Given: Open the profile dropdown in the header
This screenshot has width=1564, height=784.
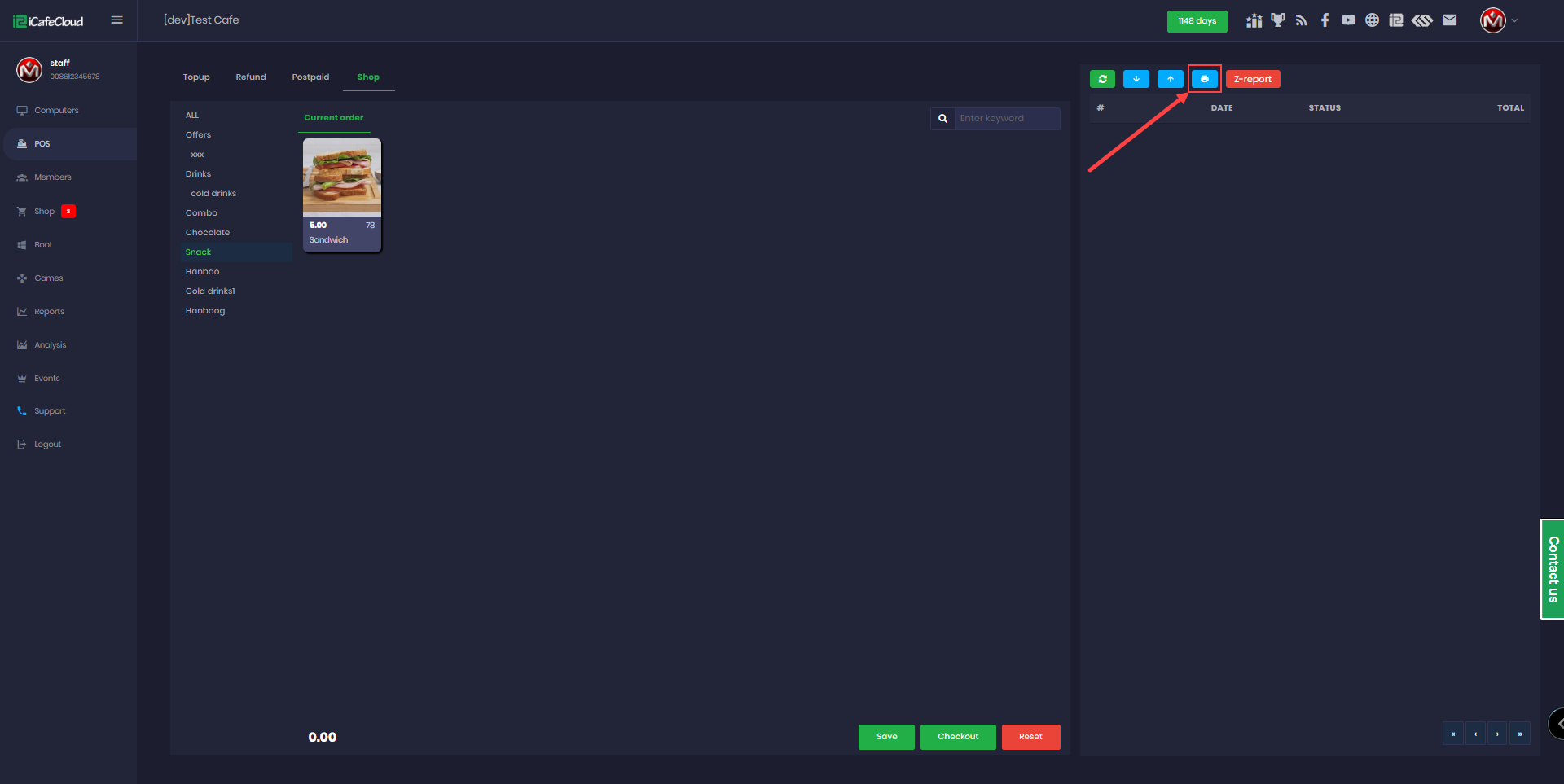Looking at the screenshot, I should pos(1499,20).
